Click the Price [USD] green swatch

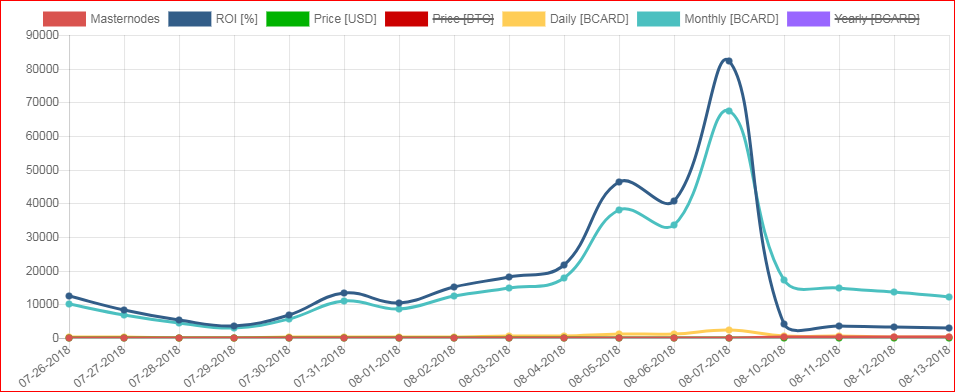[287, 19]
